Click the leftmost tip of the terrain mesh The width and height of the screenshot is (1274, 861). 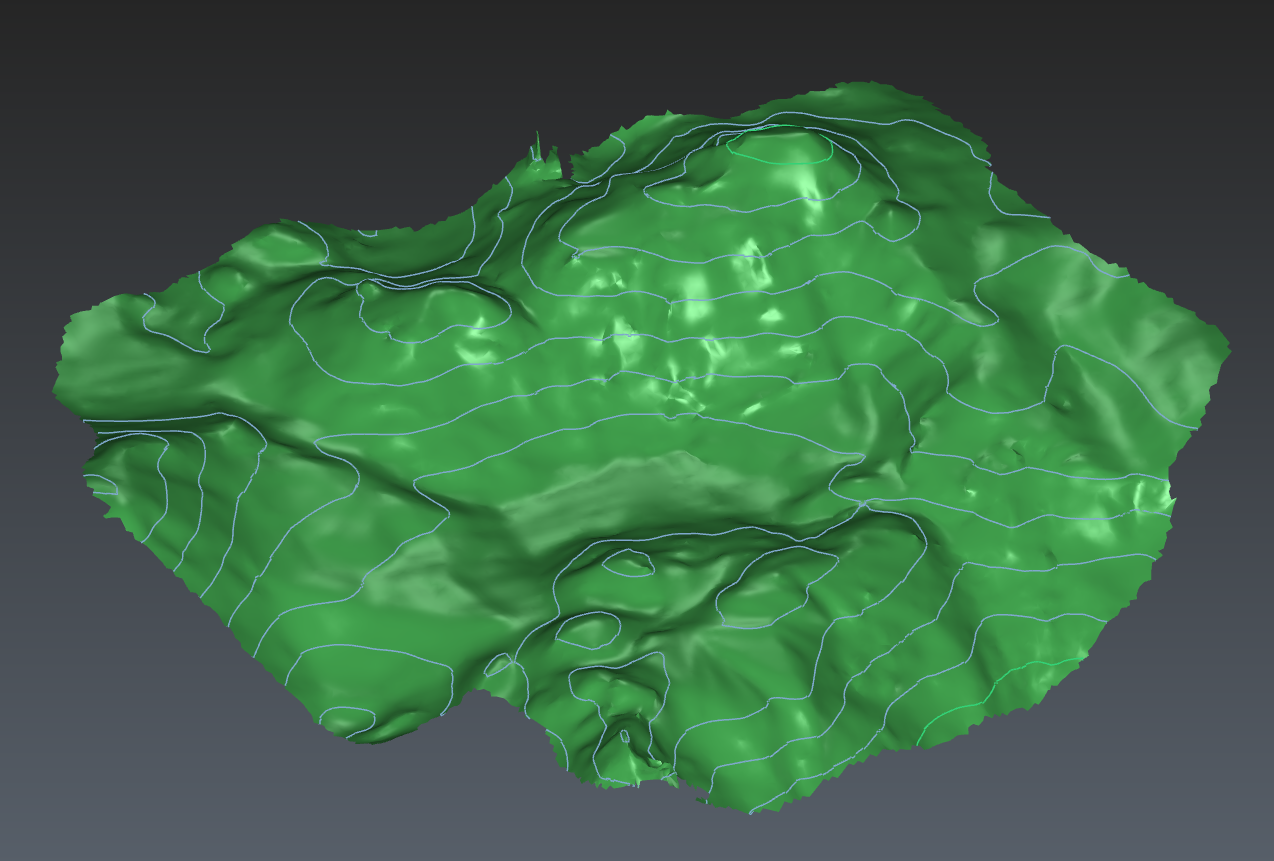coord(56,385)
